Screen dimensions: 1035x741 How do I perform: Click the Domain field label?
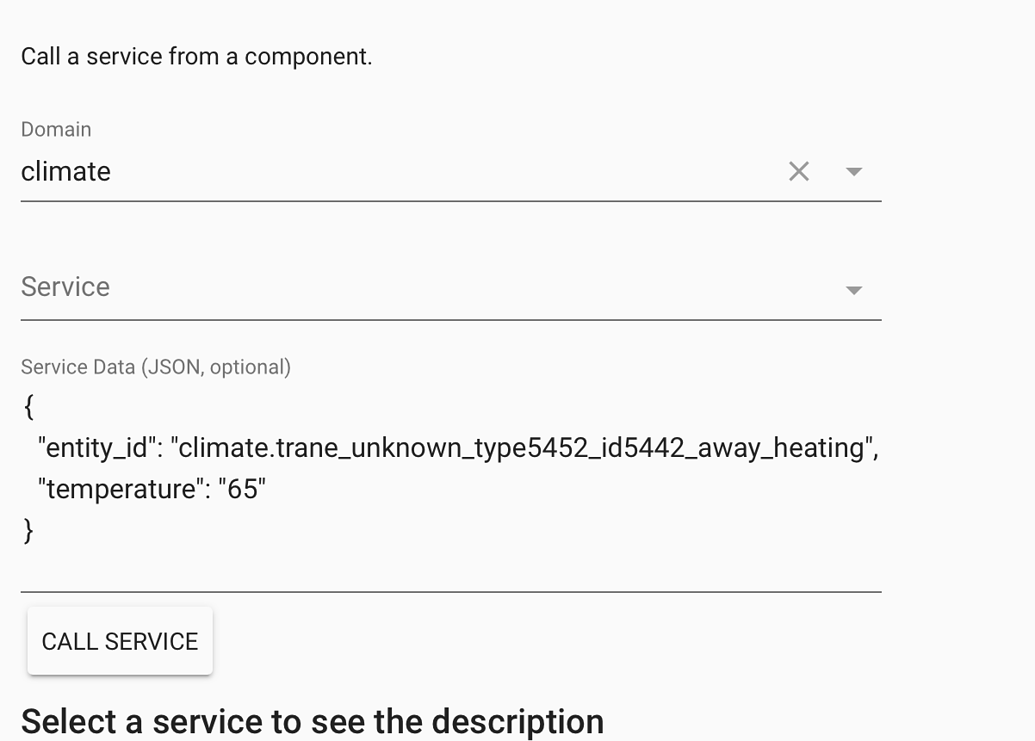click(x=56, y=129)
